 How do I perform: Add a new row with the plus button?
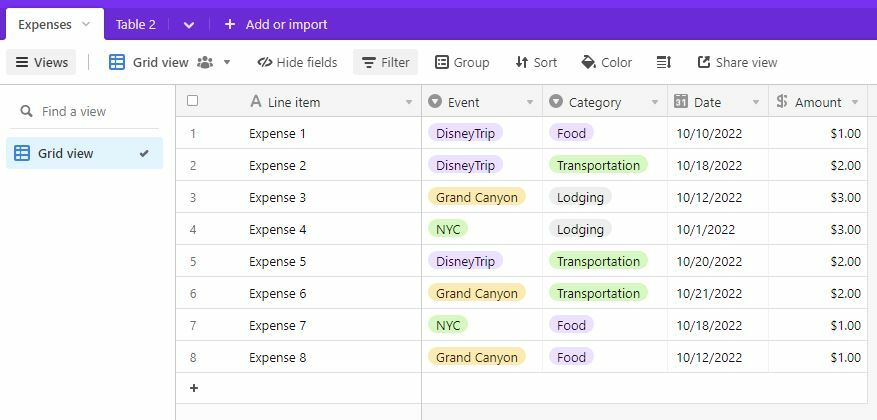click(x=194, y=388)
